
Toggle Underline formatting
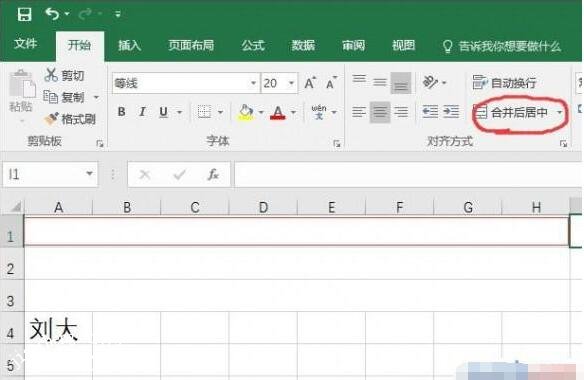(164, 112)
